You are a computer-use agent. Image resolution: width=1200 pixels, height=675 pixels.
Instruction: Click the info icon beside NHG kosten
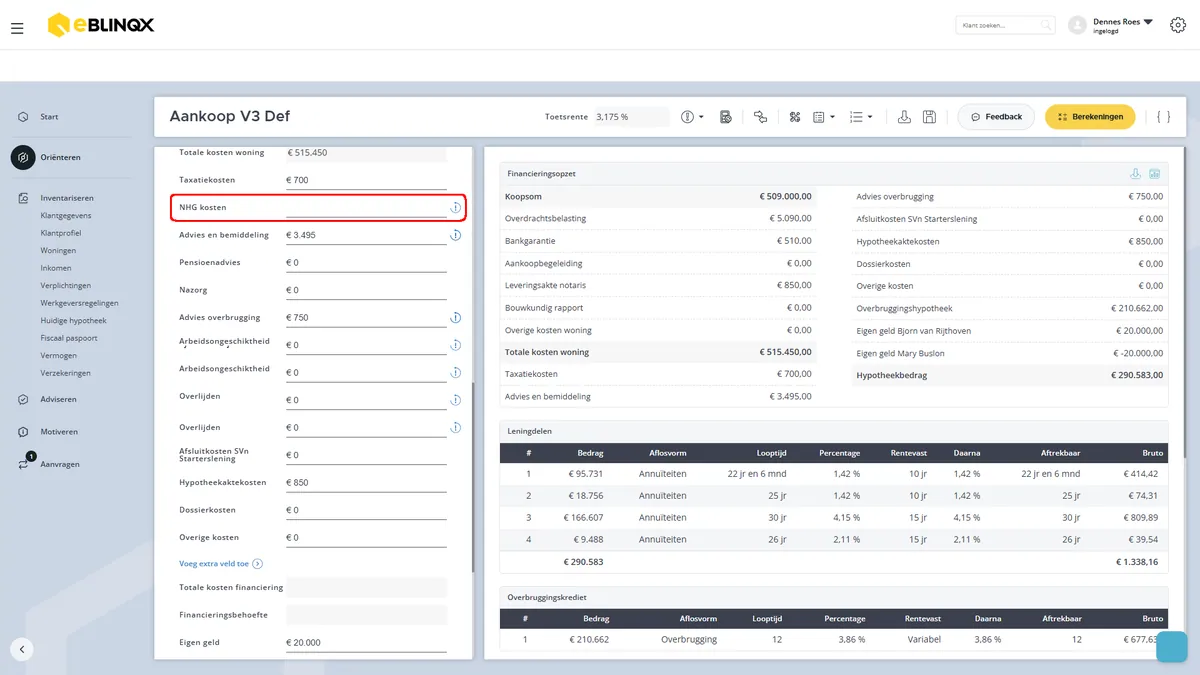[x=455, y=208]
